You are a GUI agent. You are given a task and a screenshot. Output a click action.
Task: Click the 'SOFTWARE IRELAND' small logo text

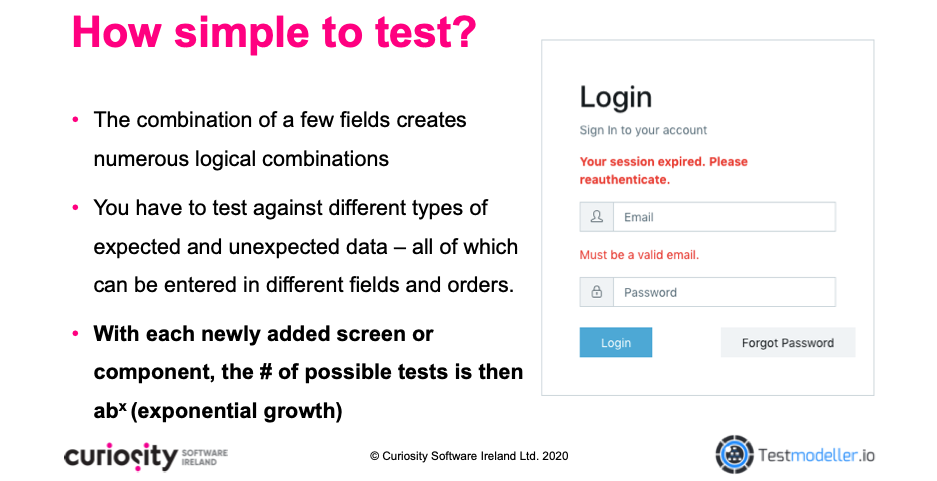204,457
